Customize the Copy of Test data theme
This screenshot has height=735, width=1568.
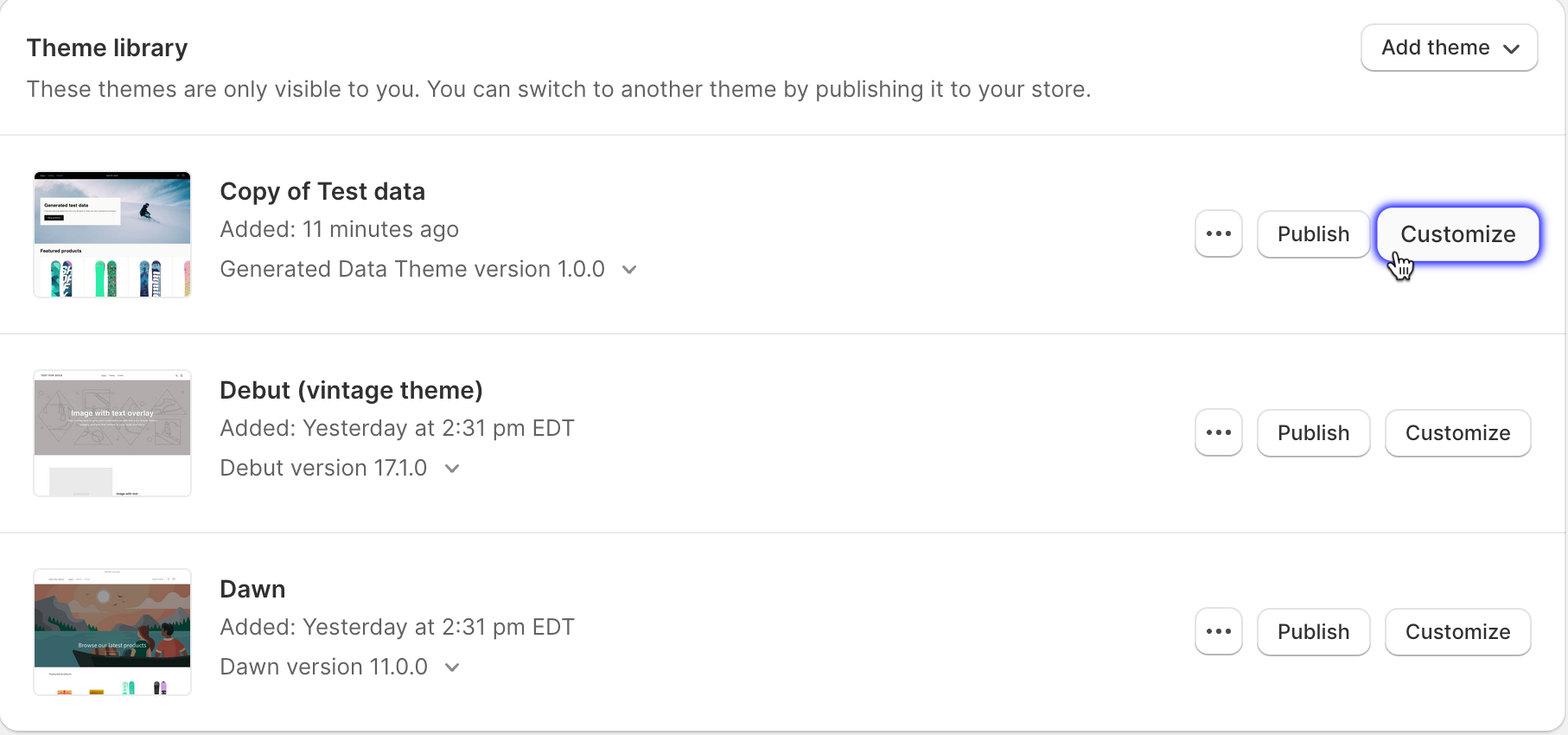tap(1457, 233)
